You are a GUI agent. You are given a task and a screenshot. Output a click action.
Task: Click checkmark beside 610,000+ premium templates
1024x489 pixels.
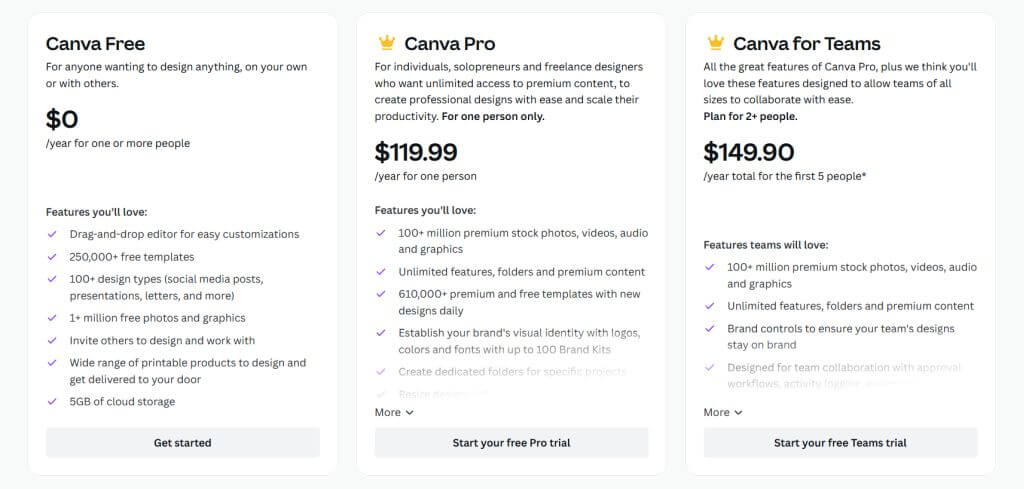point(381,294)
